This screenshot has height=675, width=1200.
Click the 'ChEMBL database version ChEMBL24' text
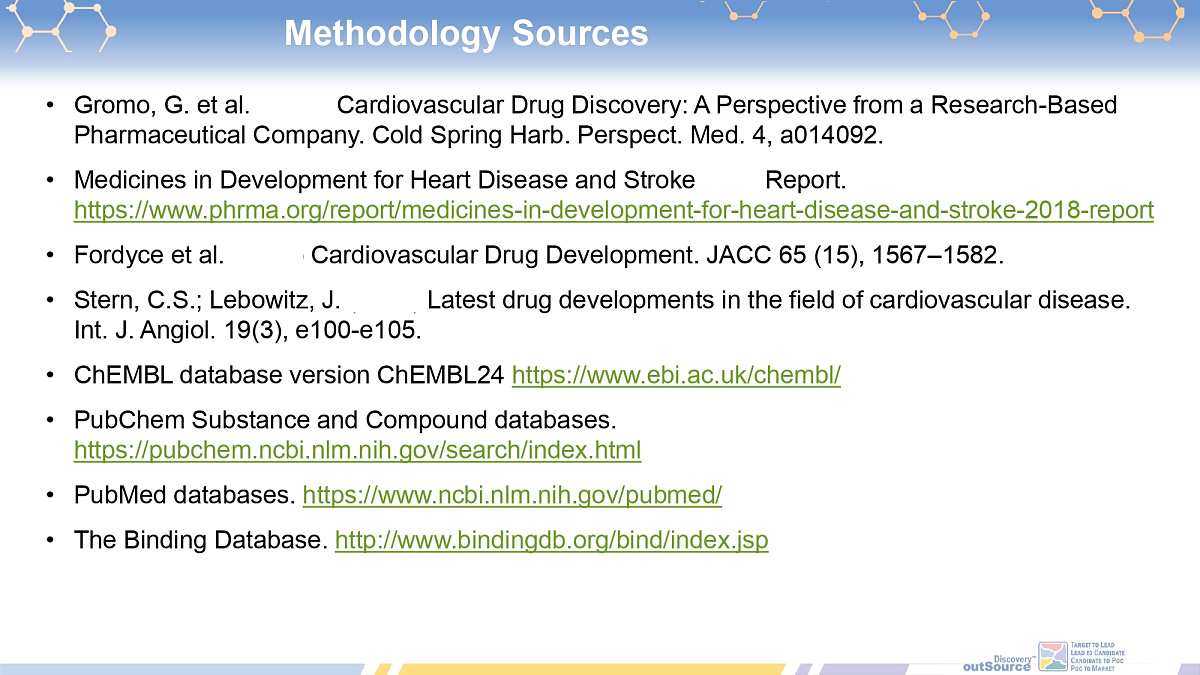pos(288,376)
